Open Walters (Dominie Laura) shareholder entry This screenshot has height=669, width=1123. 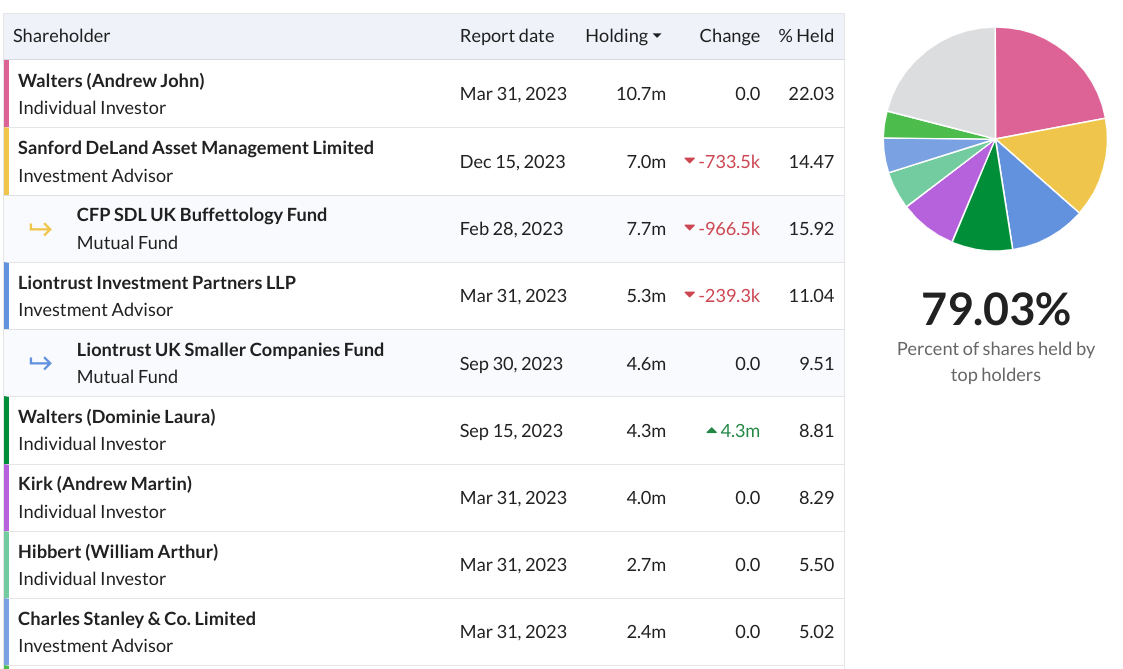pyautogui.click(x=117, y=416)
